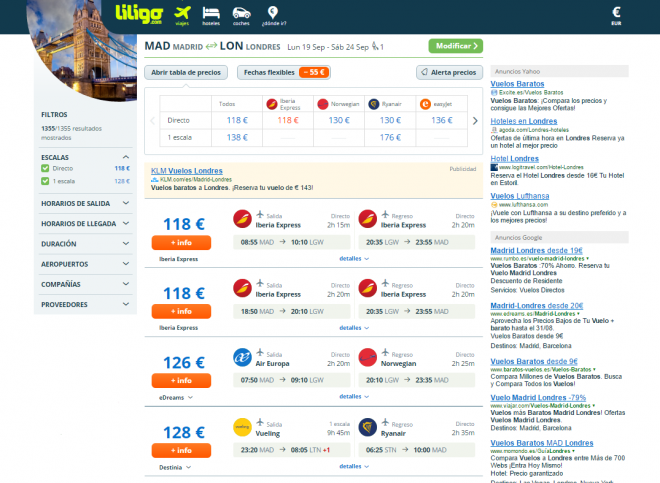
Task: Open the Vuelos Baratos Yahoo ad link
Action: click(517, 84)
